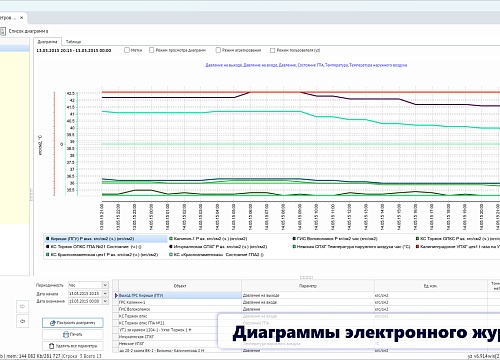Open the 'Периодичность' dropdown
Screen dimensions: 500x360
[x=105, y=285]
